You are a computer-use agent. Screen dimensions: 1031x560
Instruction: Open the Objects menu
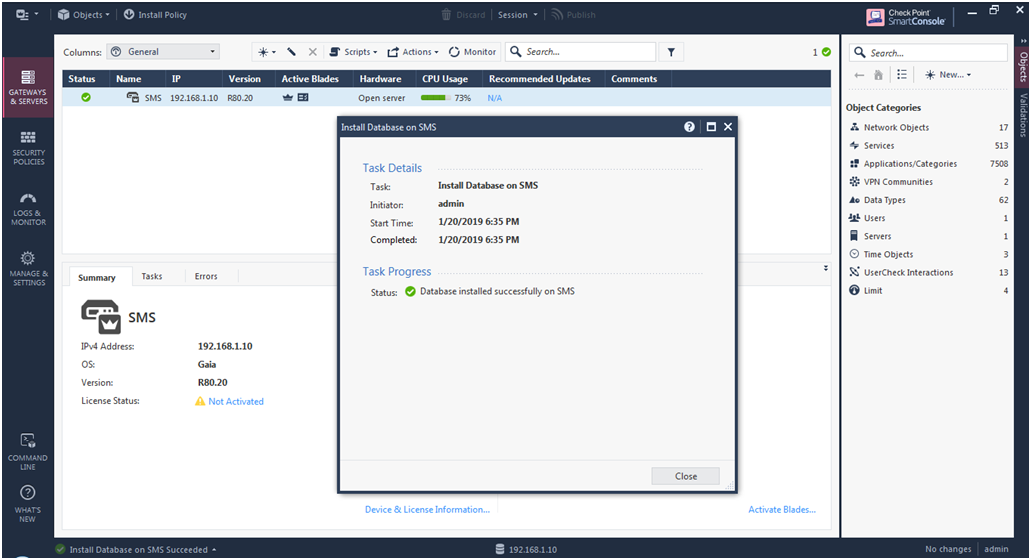[84, 14]
